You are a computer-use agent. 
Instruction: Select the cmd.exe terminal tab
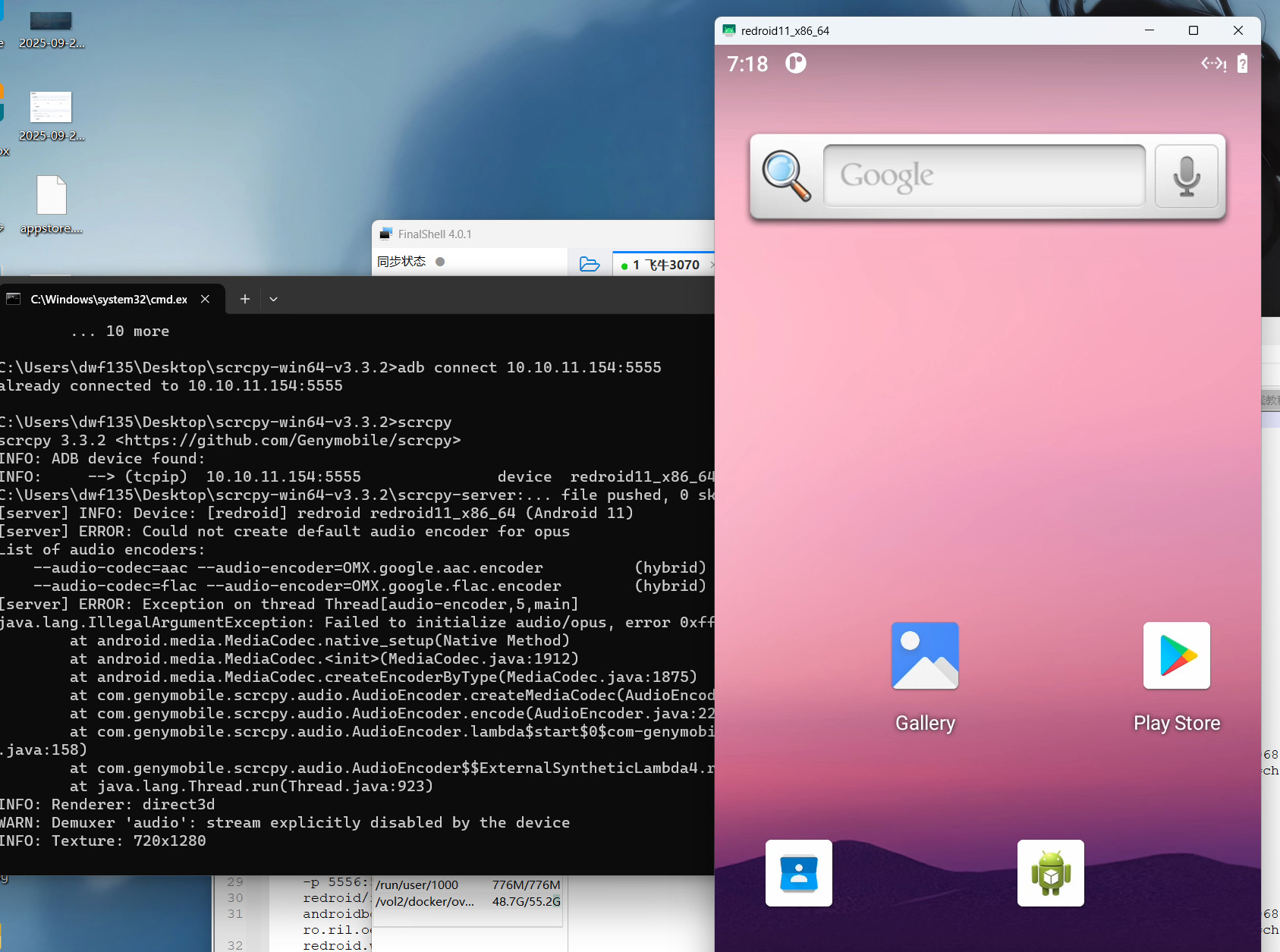pos(106,300)
